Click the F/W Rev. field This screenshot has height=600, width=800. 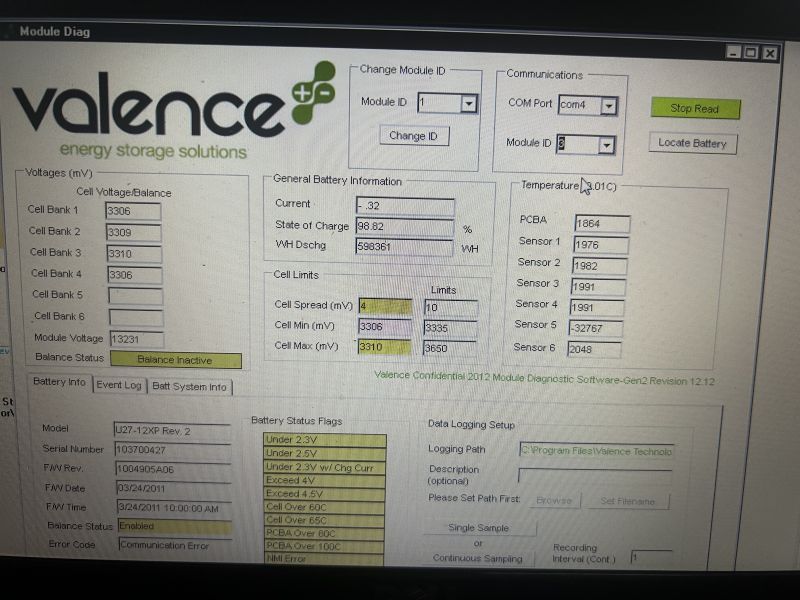click(173, 469)
